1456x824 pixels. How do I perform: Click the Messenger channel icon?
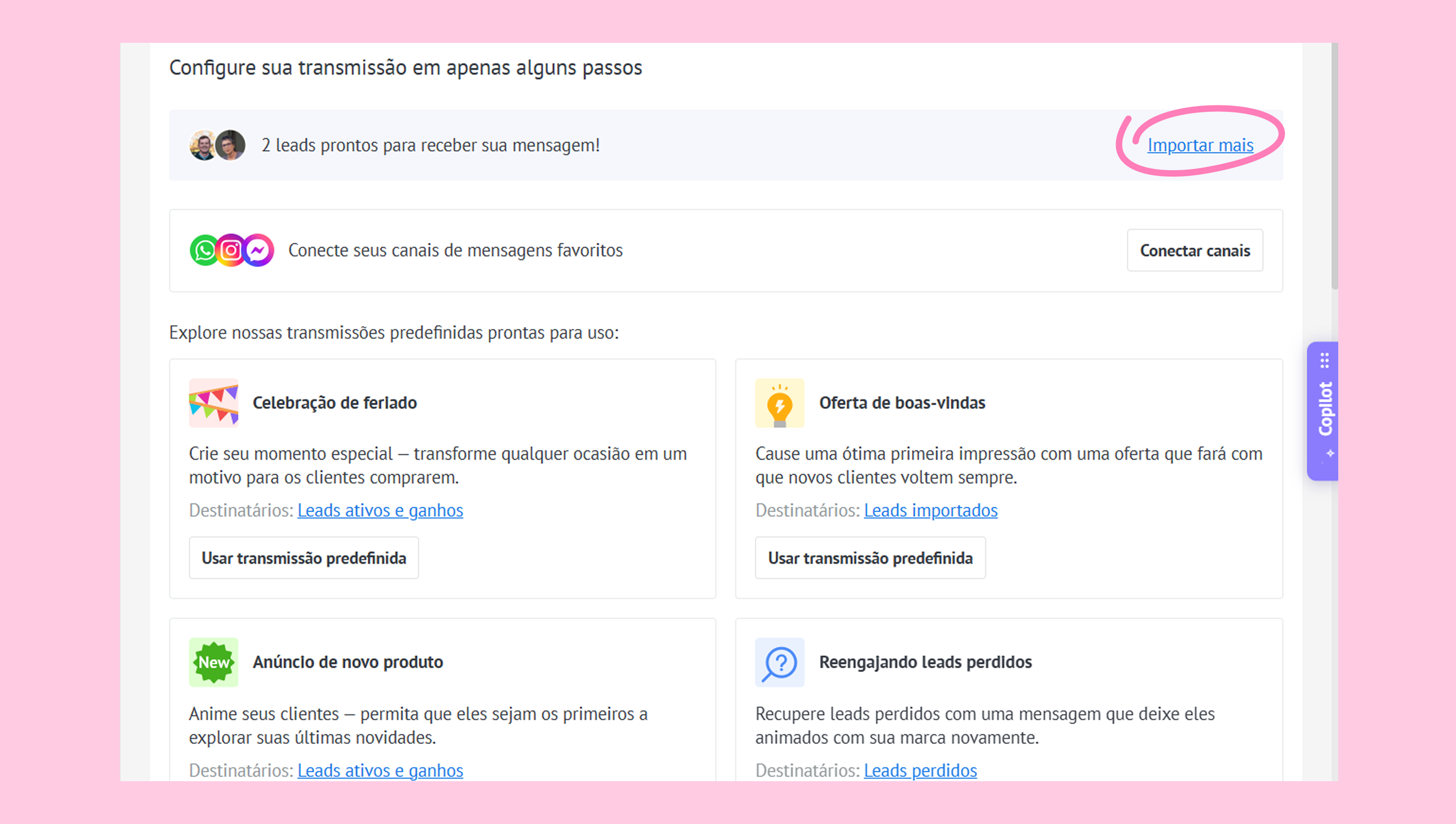[x=259, y=250]
